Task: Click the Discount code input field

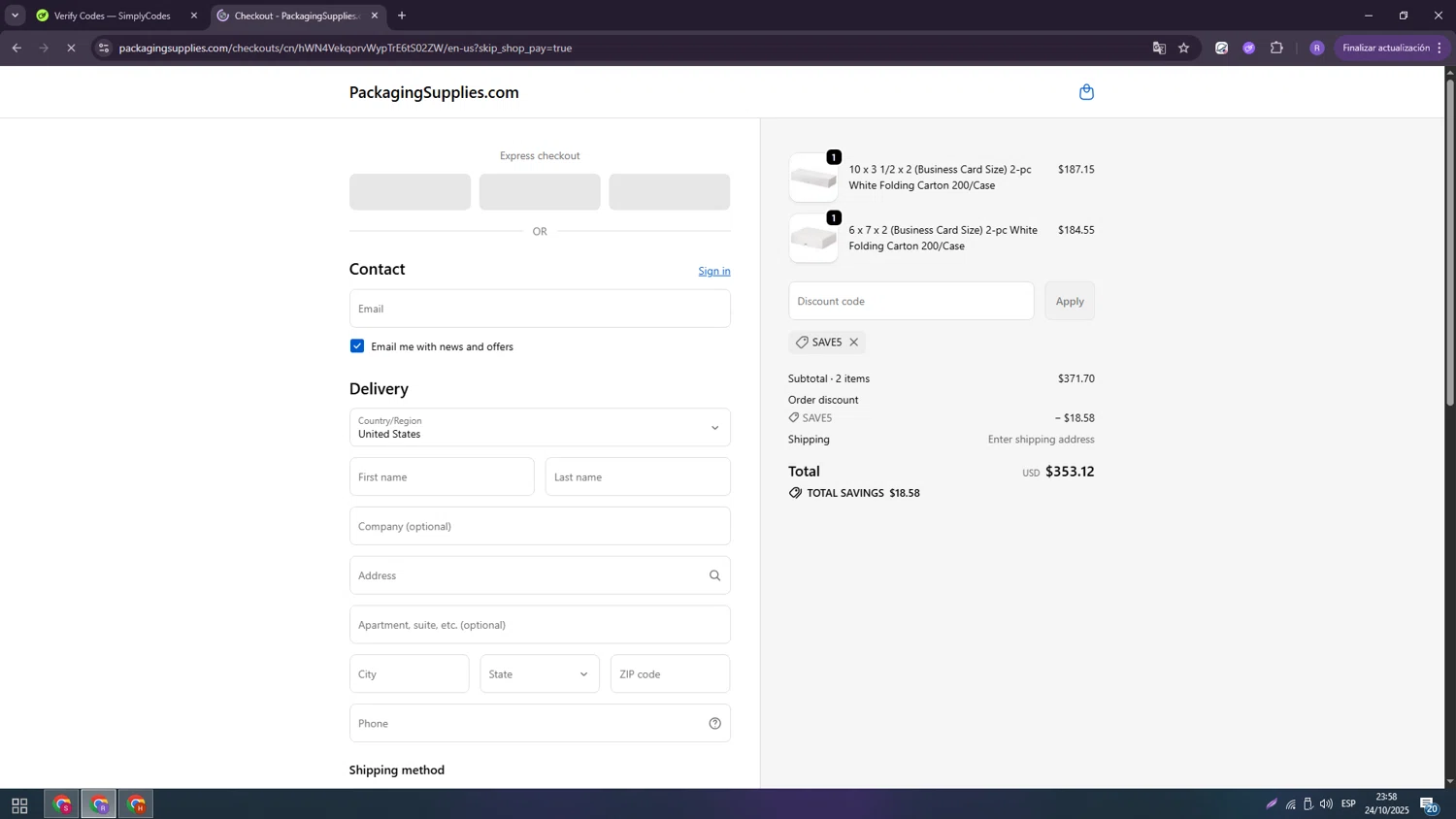Action: coord(910,301)
